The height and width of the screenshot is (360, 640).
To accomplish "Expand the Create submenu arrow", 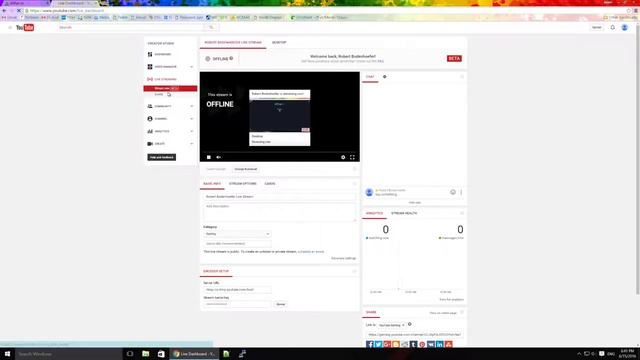I will [x=191, y=144].
